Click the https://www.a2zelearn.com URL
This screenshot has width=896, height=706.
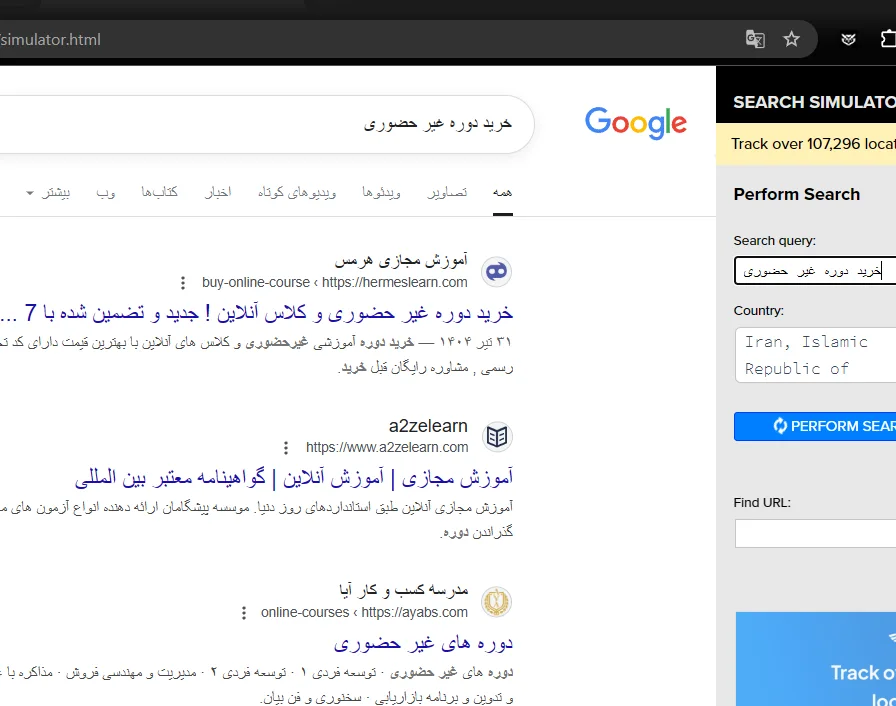click(x=387, y=447)
